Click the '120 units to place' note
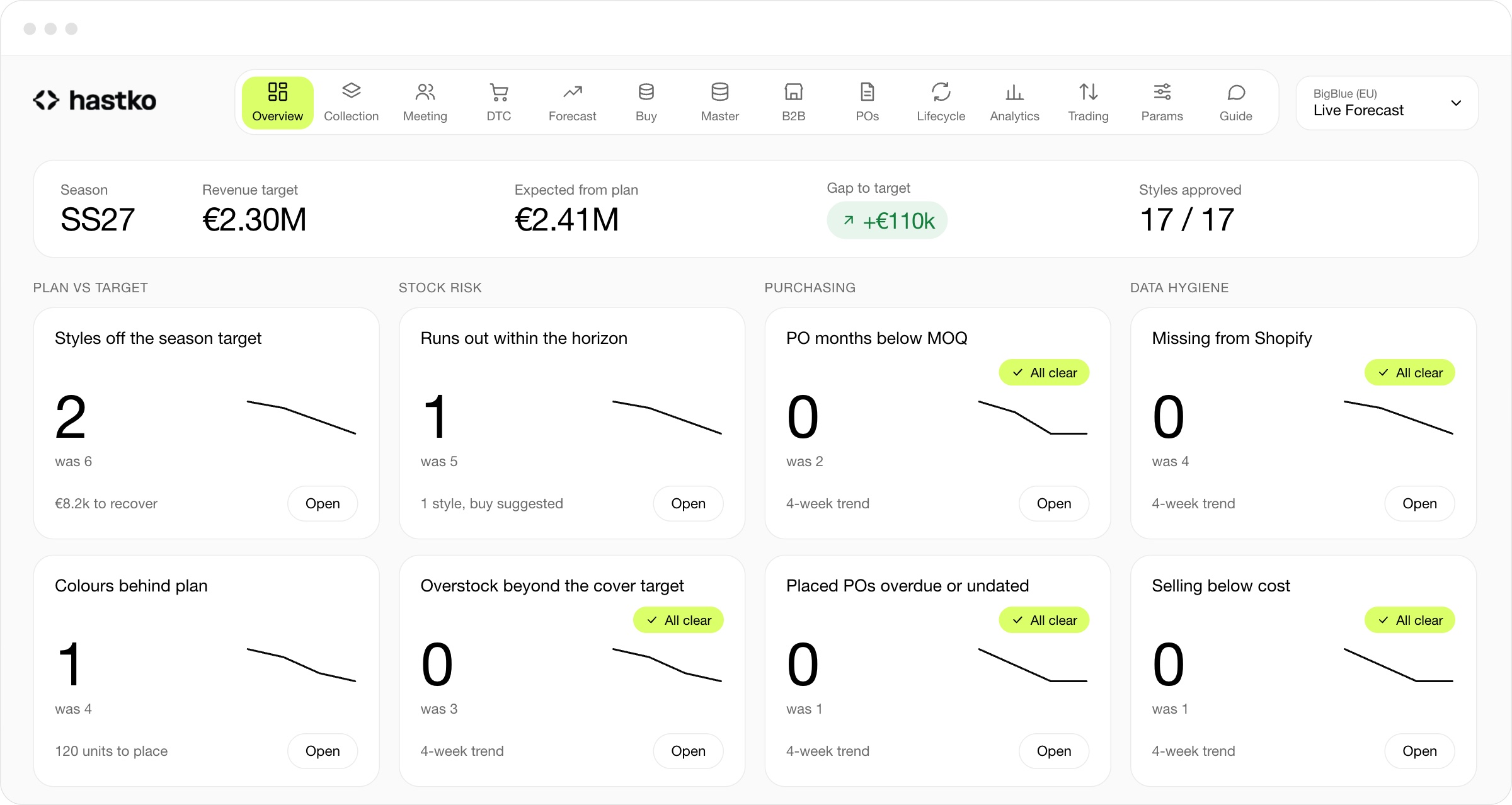Viewport: 1512px width, 805px height. 111,751
